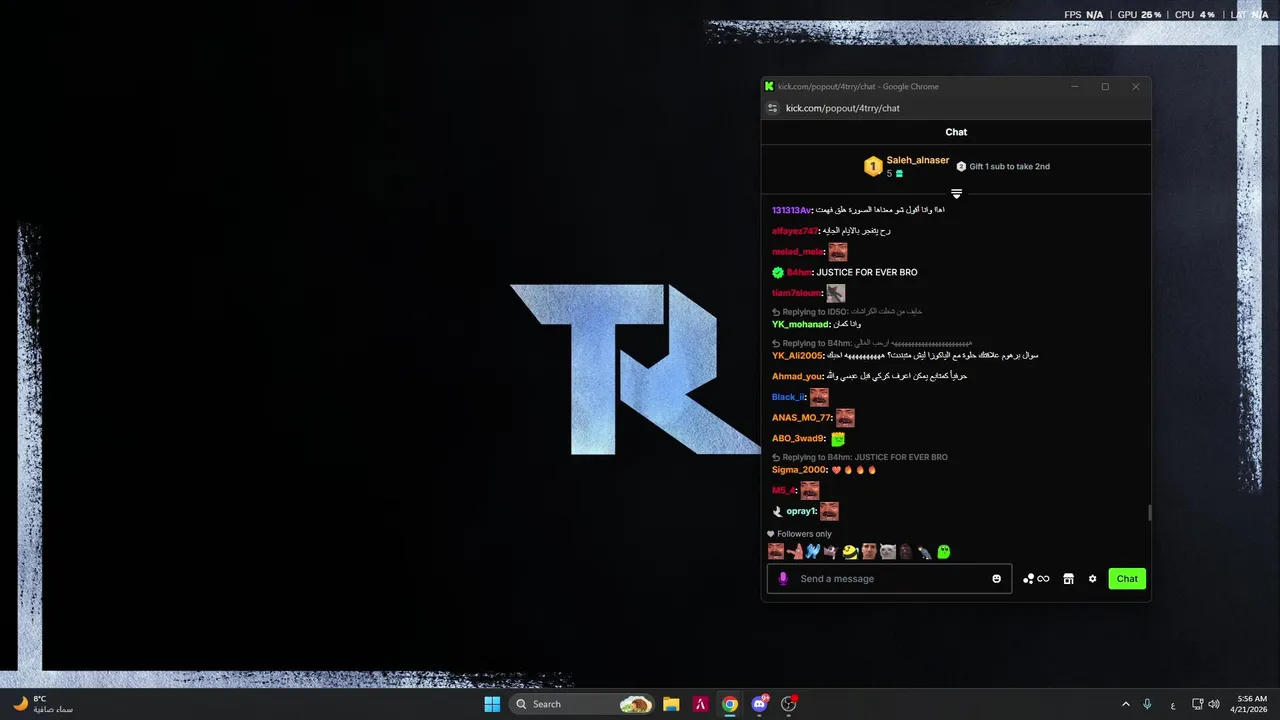Click emote in melad_melo's message

837,252
